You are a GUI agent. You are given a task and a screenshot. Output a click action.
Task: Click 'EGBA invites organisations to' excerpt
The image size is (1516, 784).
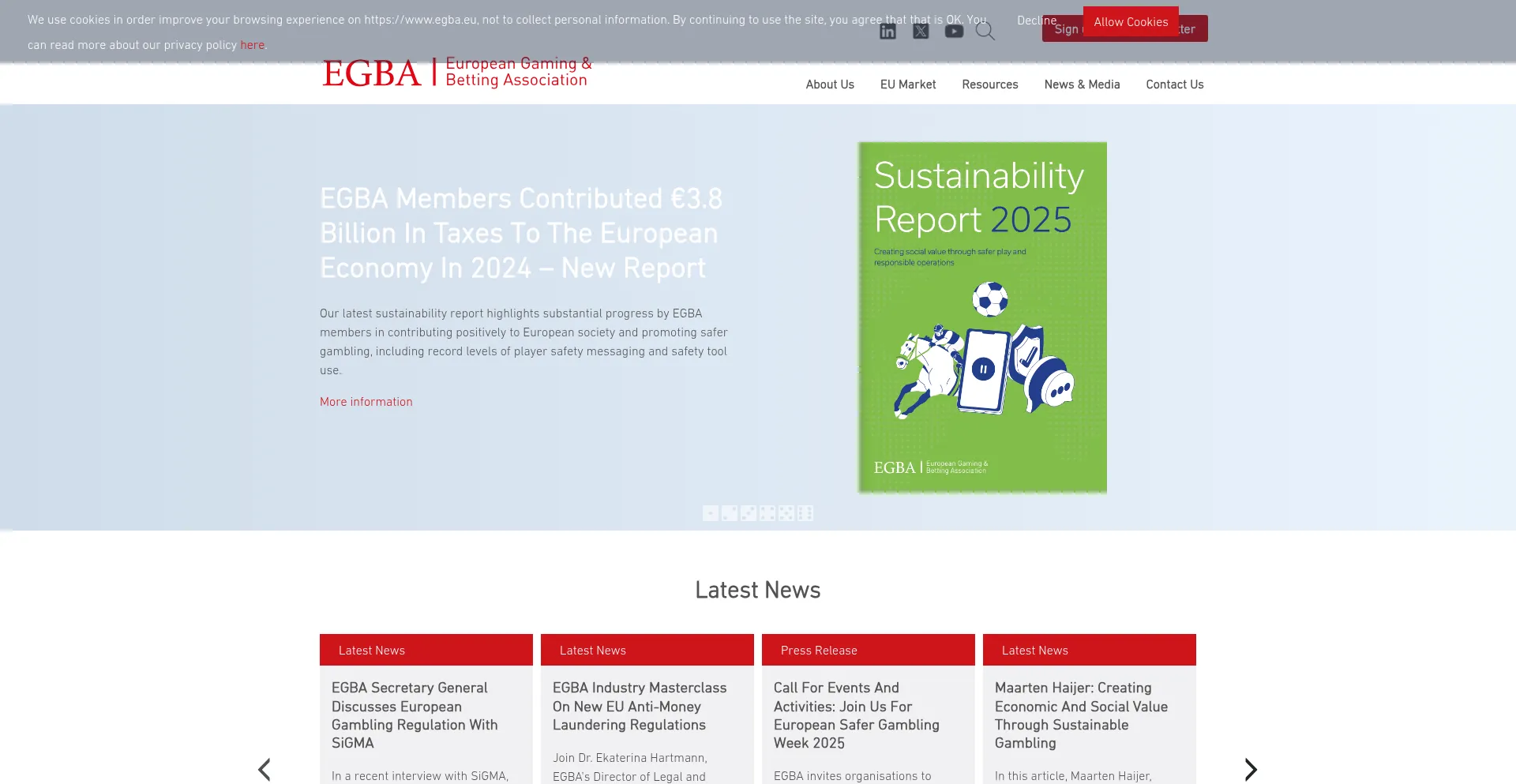pyautogui.click(x=853, y=776)
